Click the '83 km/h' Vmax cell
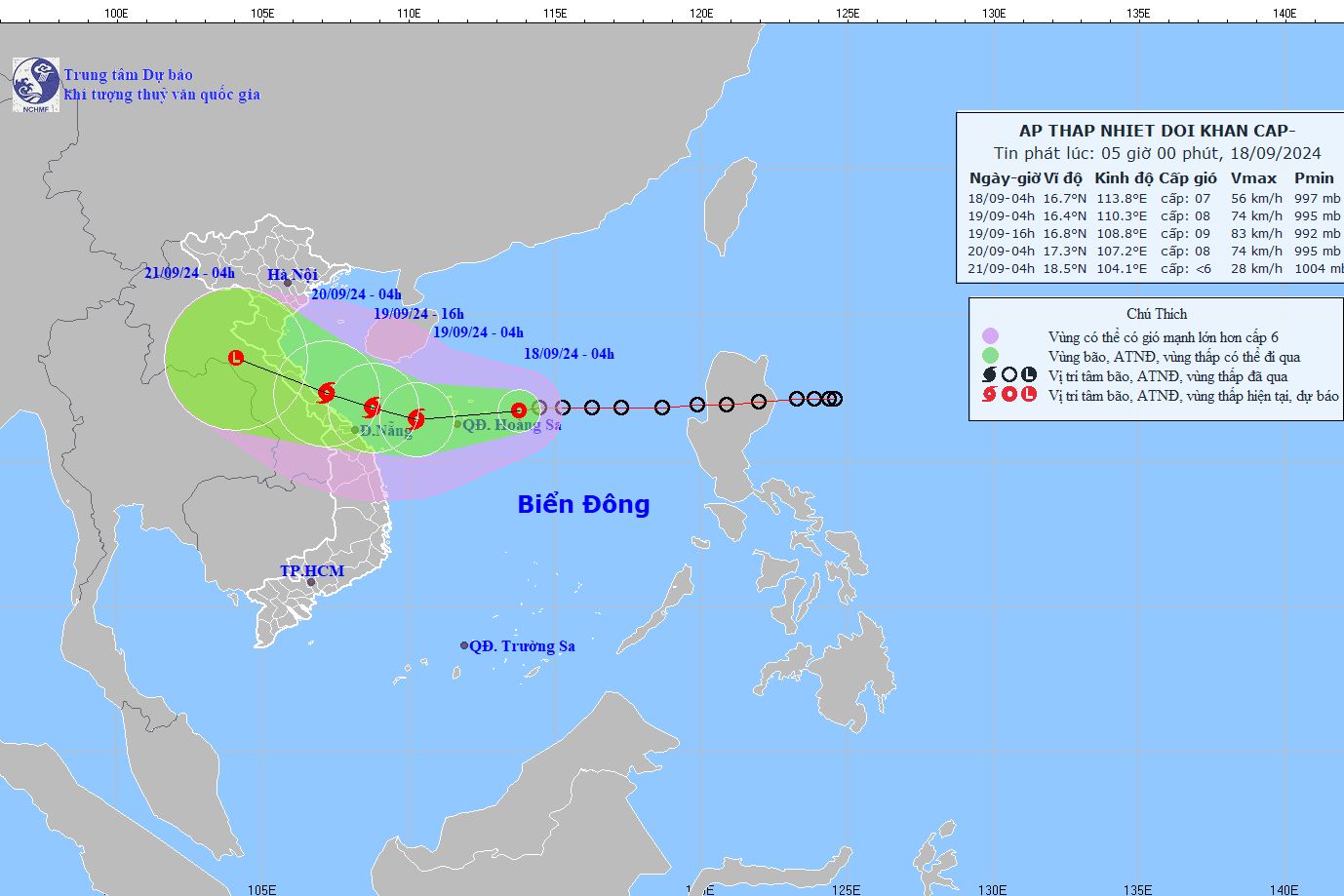Screen dimensions: 1344x896 [1256, 234]
